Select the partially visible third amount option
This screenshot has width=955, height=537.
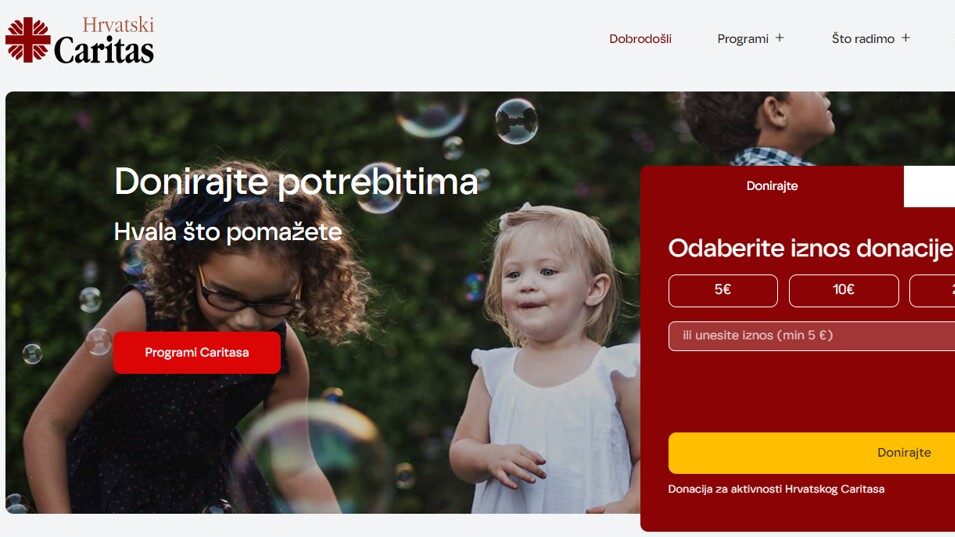coord(932,290)
